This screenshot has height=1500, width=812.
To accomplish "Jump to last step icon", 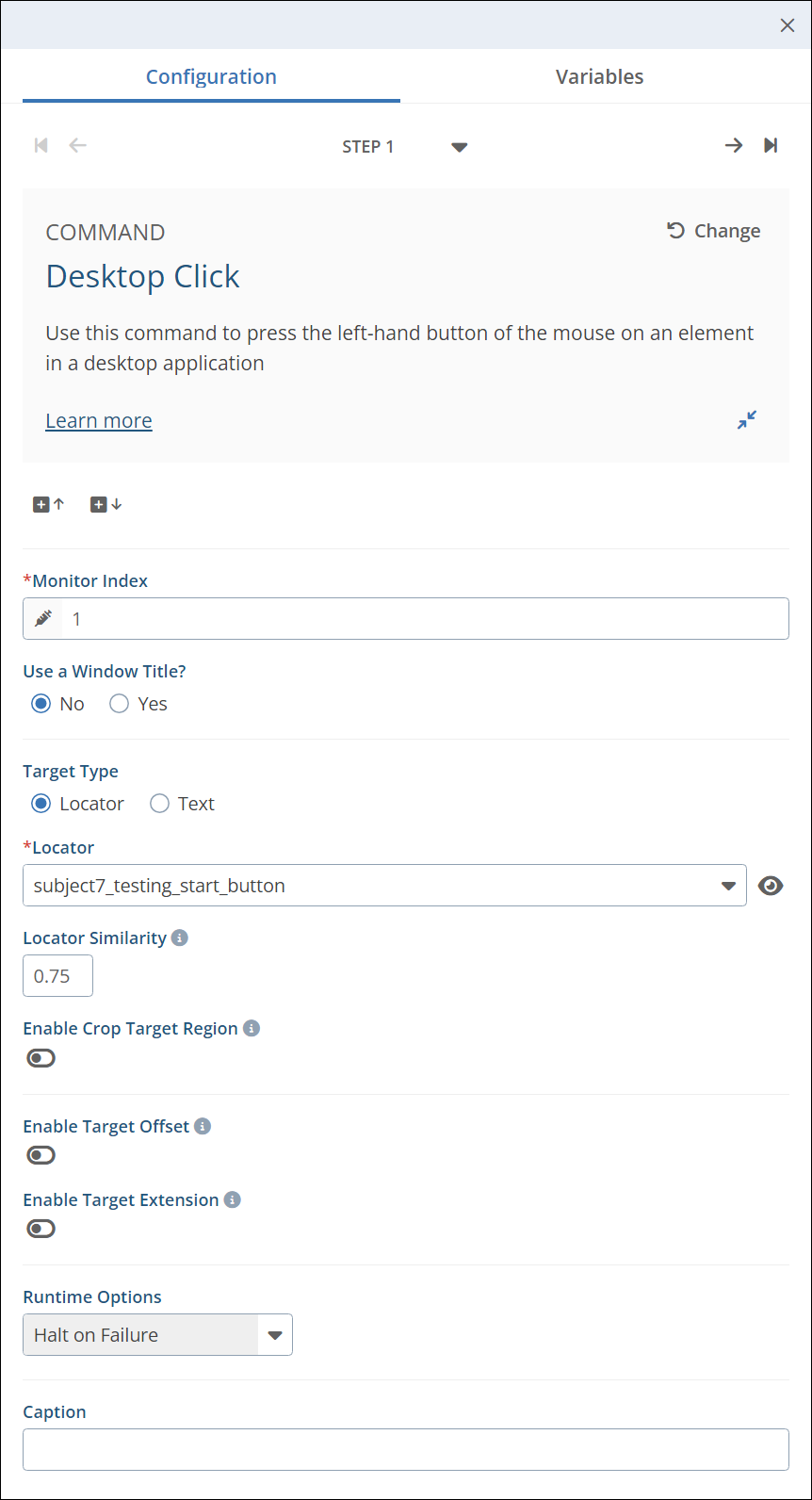I will 771,145.
